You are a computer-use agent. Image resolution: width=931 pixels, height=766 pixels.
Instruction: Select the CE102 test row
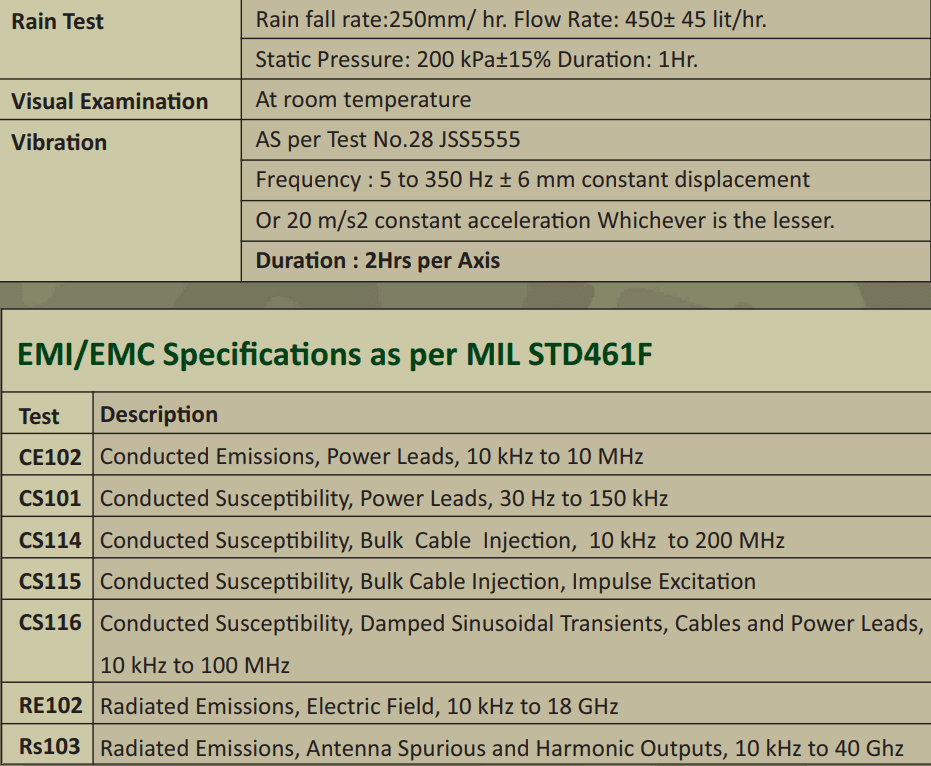click(466, 456)
